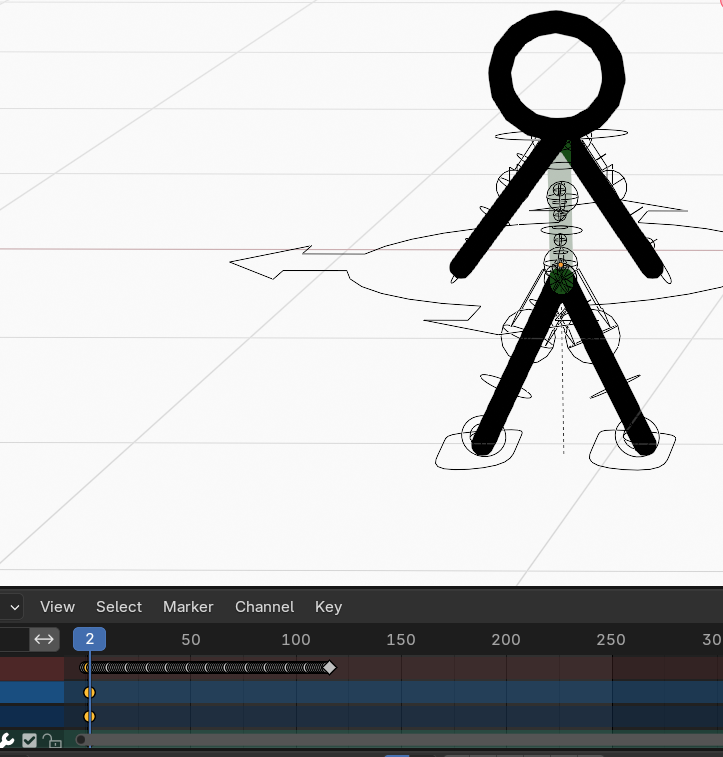Click the wrench modifier icon in channel row
The width and height of the screenshot is (723, 757).
tap(6, 740)
